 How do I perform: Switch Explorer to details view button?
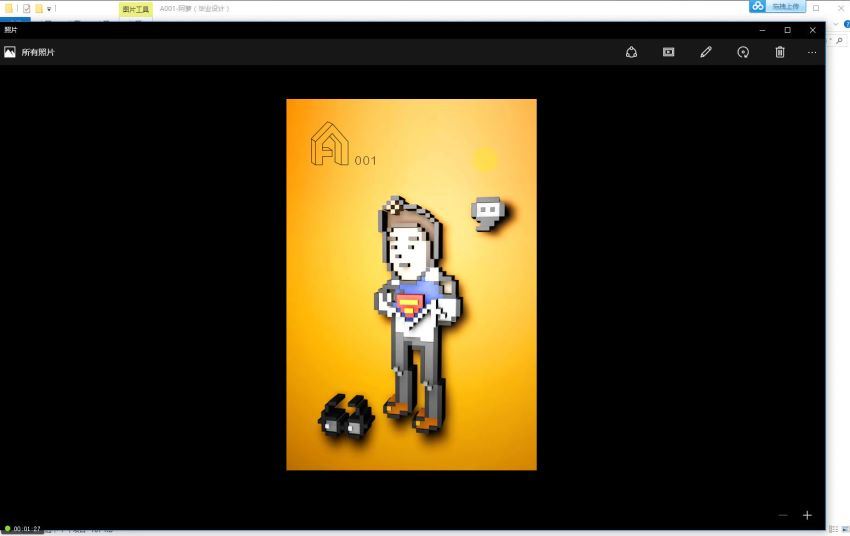[x=834, y=529]
